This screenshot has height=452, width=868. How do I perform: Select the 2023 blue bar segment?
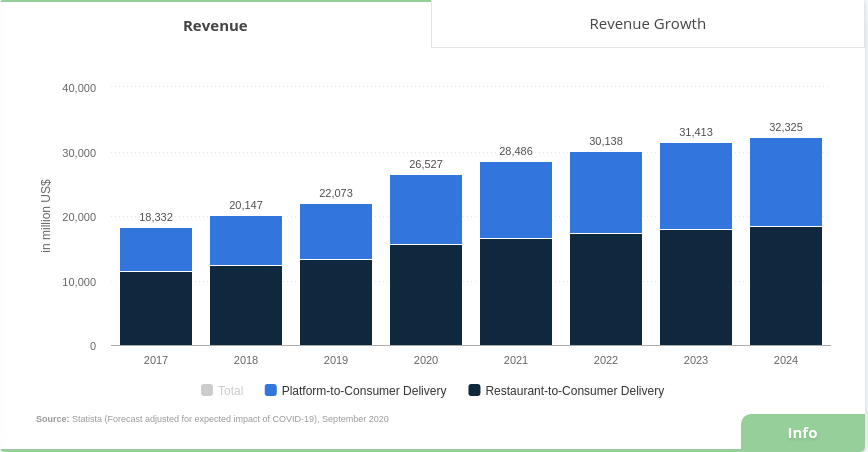tap(696, 186)
